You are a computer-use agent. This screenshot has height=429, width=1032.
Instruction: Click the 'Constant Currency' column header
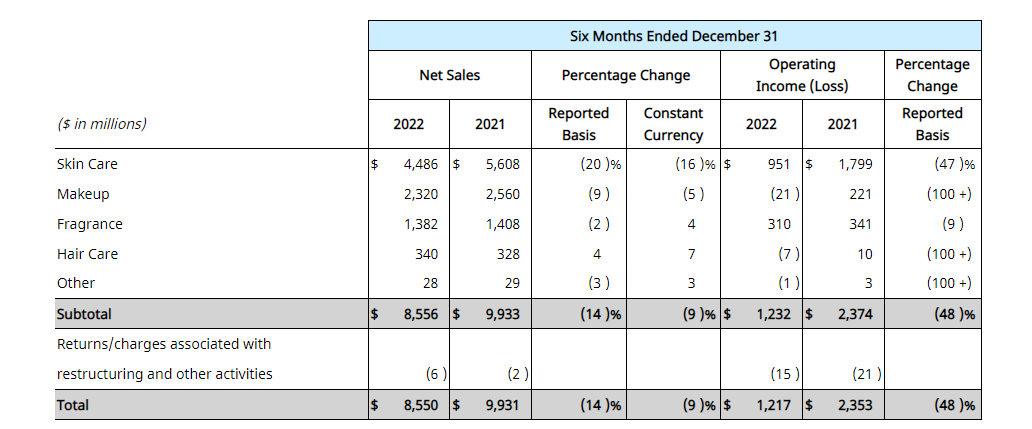pos(673,124)
